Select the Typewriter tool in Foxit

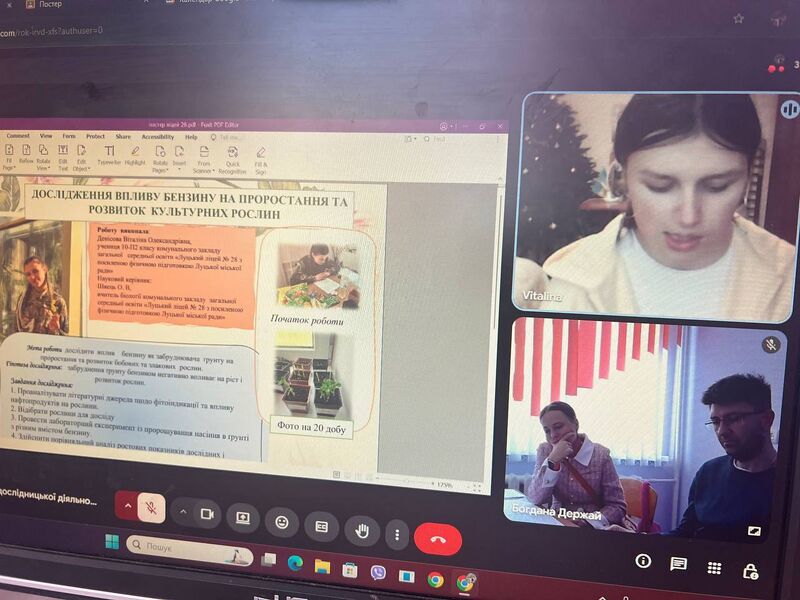(x=109, y=155)
